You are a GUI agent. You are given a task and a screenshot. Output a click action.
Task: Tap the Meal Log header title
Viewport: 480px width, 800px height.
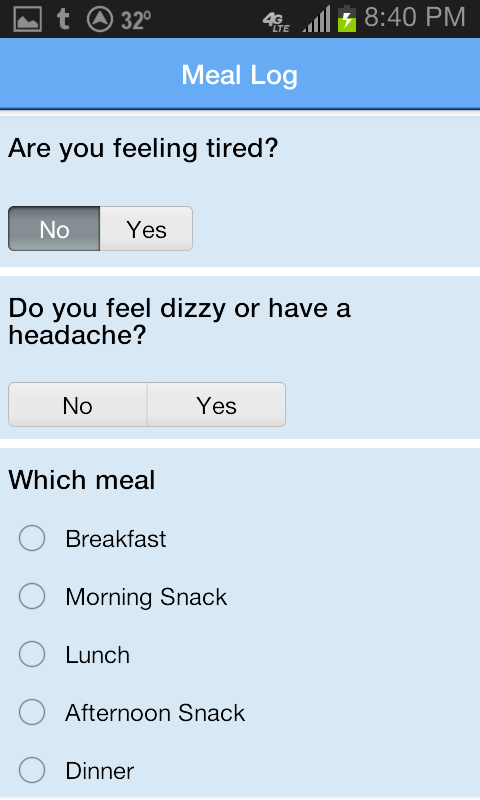pyautogui.click(x=240, y=76)
